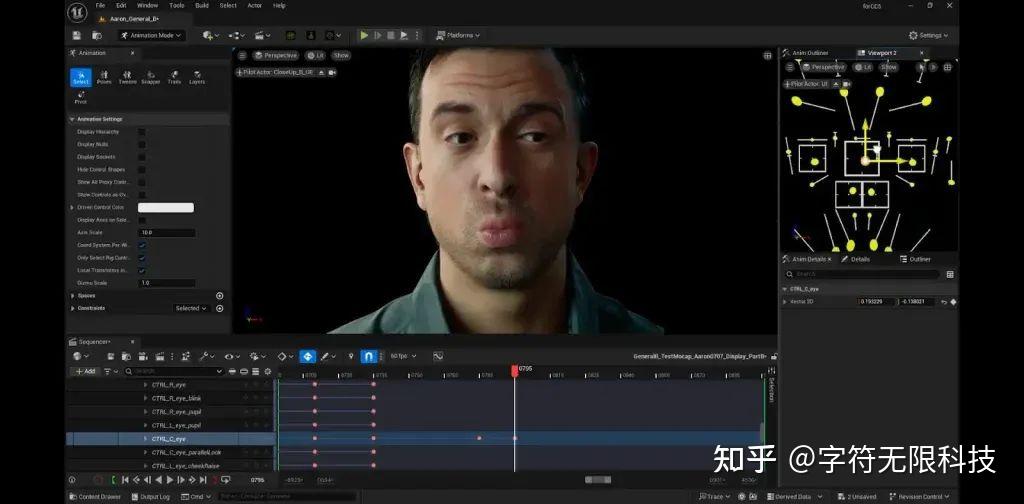Enable Display Sockets checkbox
The height and width of the screenshot is (504, 1024).
(142, 157)
